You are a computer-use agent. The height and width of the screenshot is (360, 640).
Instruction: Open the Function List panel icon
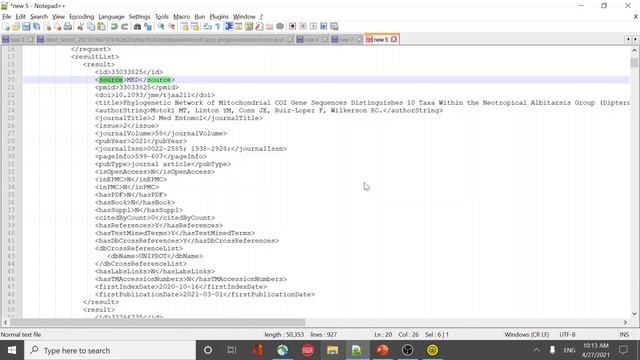click(x=259, y=27)
